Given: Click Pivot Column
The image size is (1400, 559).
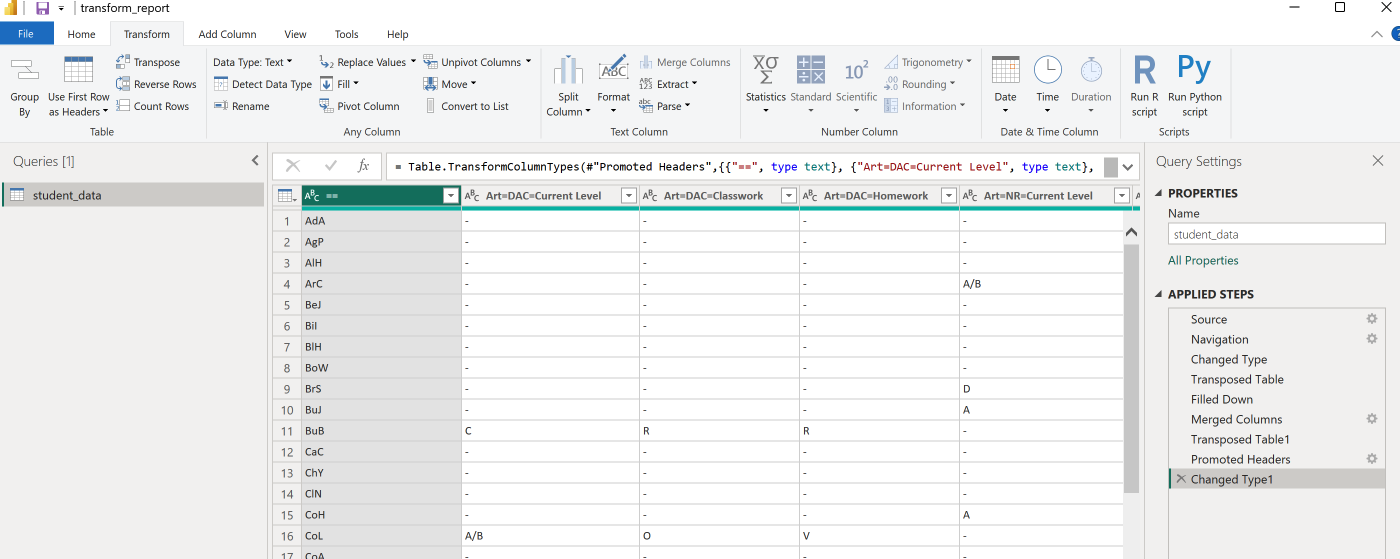Looking at the screenshot, I should coord(359,106).
